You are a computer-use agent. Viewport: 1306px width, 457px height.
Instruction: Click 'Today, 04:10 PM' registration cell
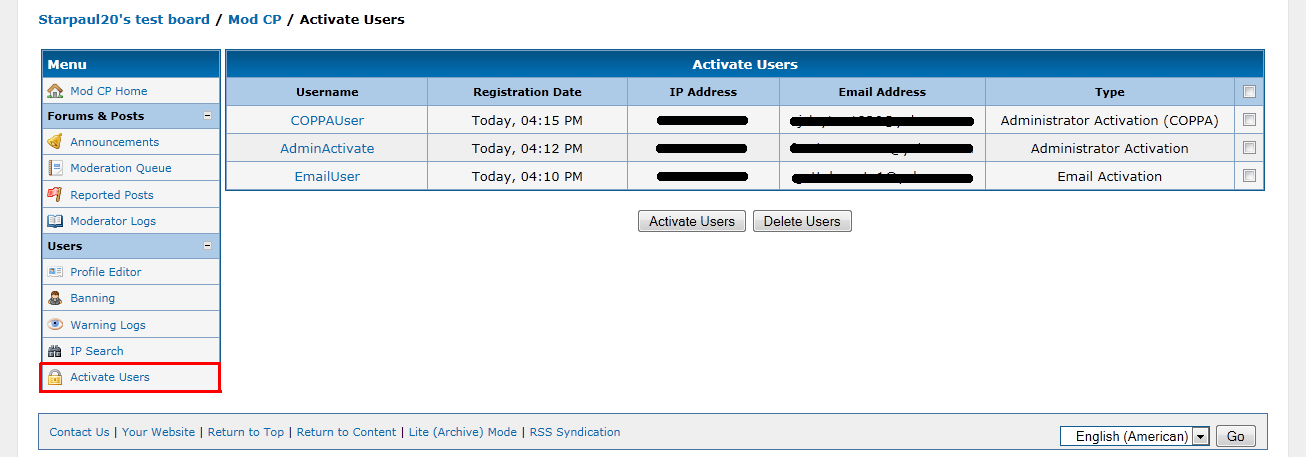(x=527, y=176)
